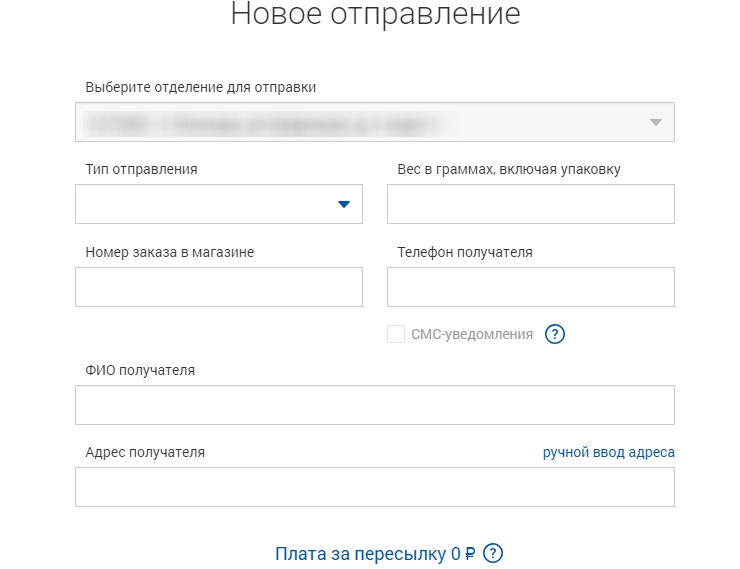This screenshot has width=740, height=569.
Task: Select the Телефон получателя input box
Action: click(x=530, y=287)
